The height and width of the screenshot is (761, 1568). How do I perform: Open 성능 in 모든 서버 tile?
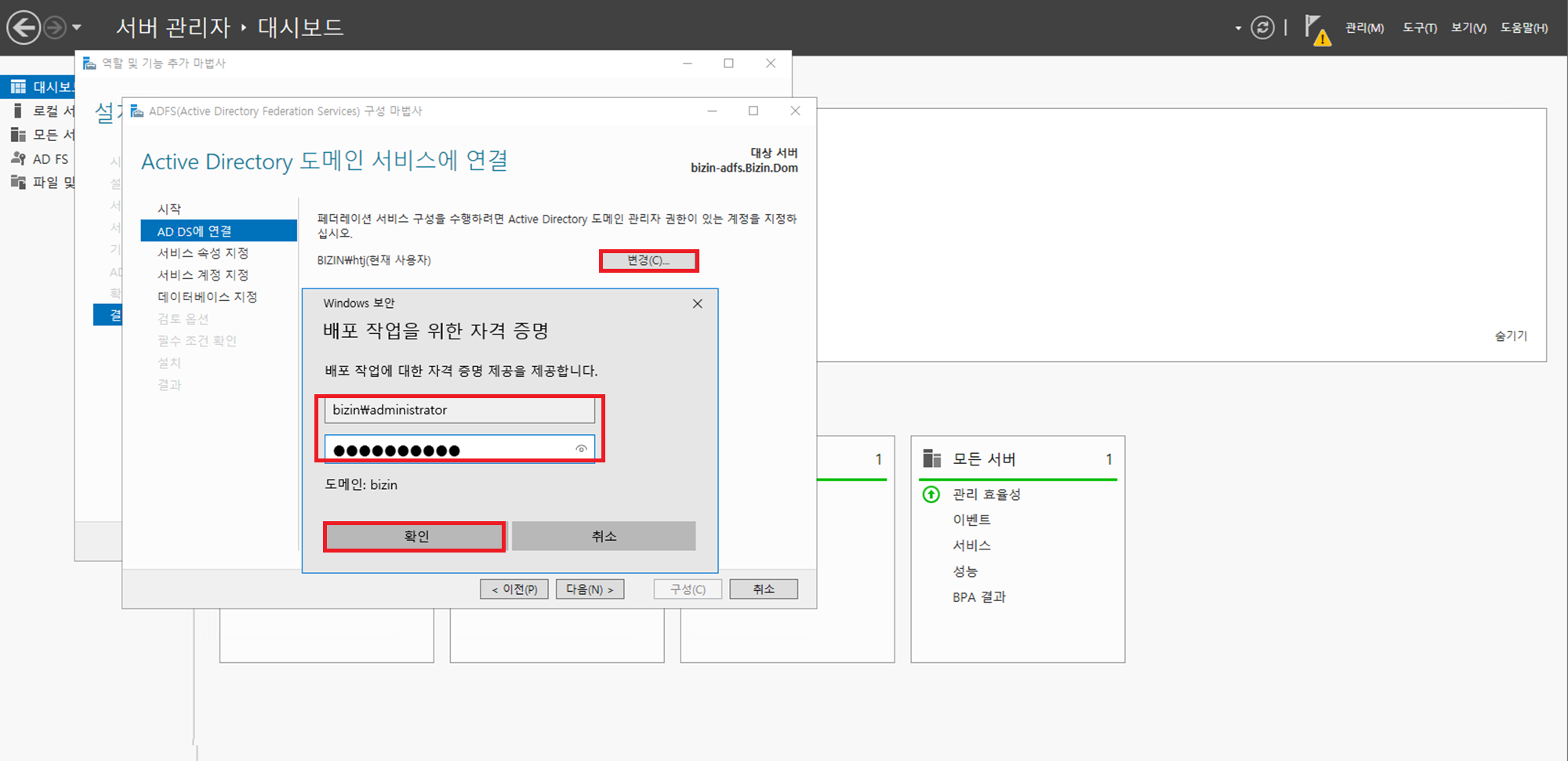pyautogui.click(x=965, y=572)
